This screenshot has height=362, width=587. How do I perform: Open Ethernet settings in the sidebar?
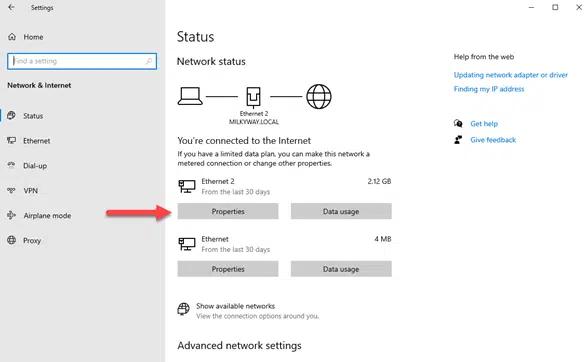tap(37, 141)
